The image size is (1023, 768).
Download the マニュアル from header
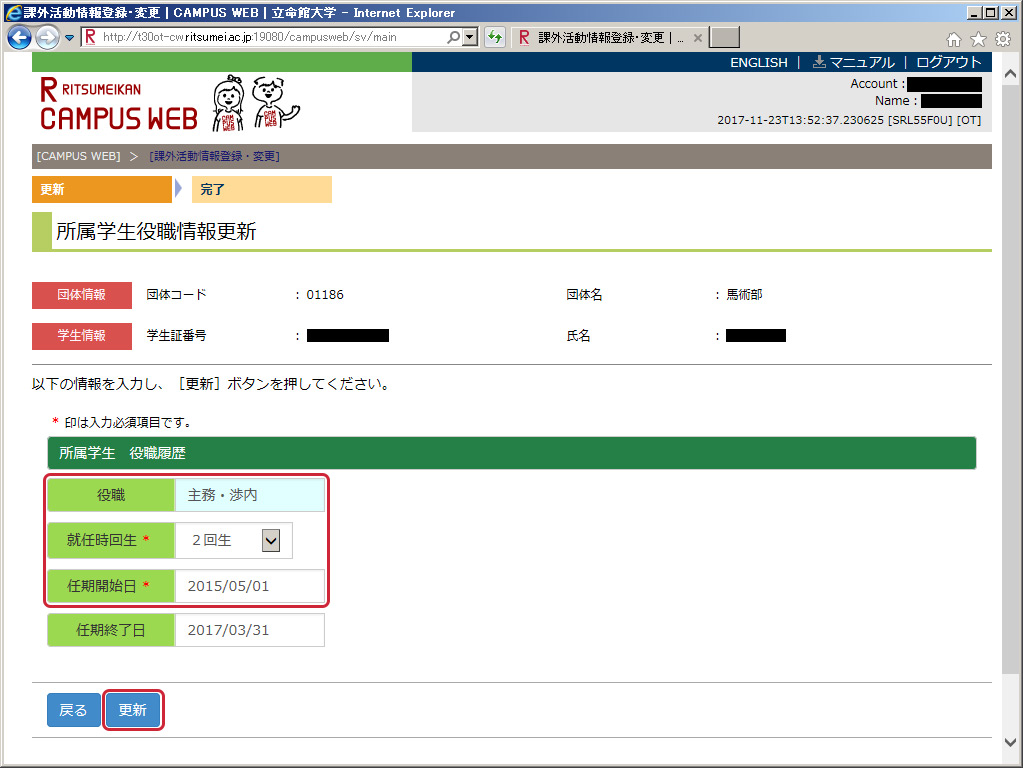click(x=853, y=62)
